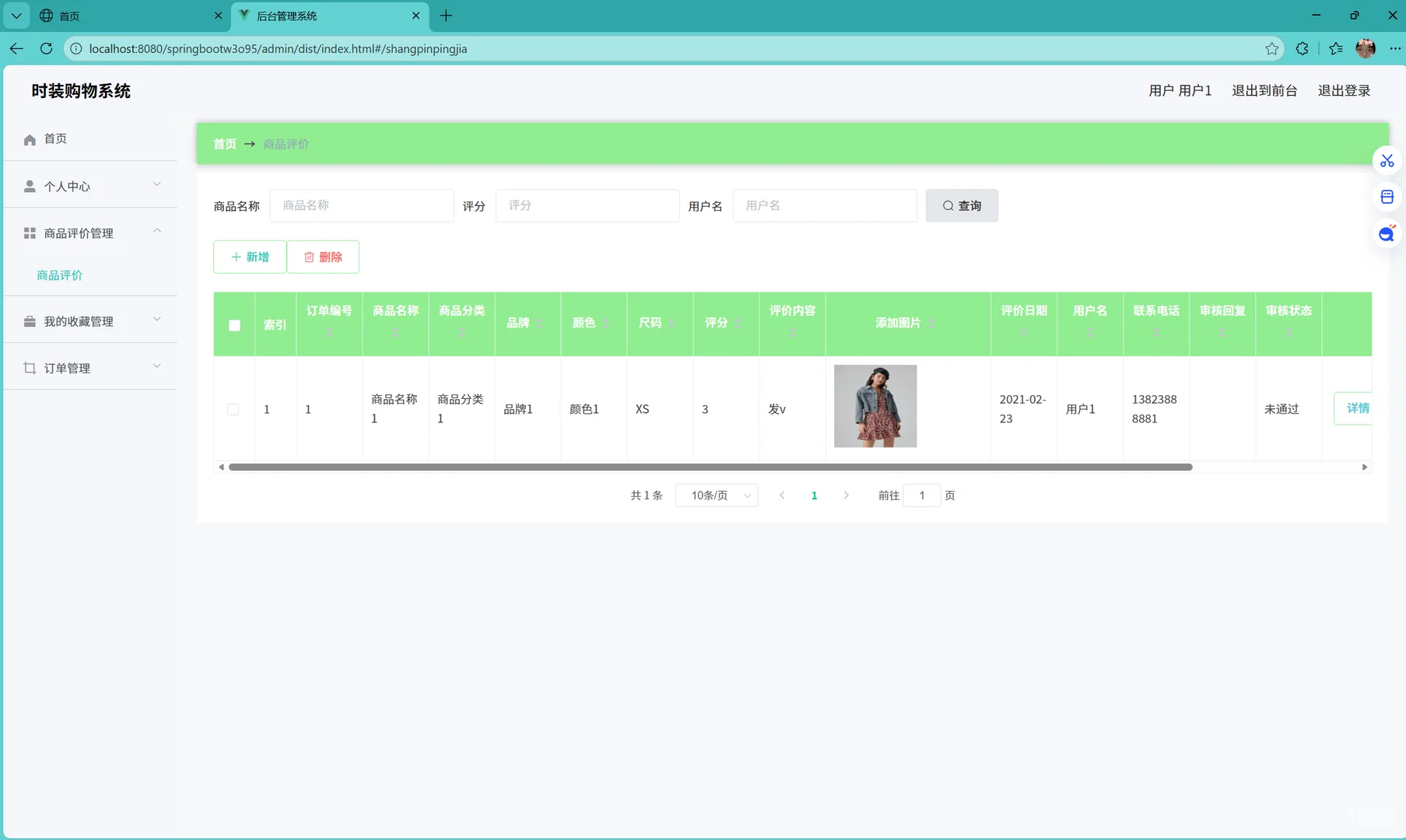Open the review product image thumbnail

875,406
